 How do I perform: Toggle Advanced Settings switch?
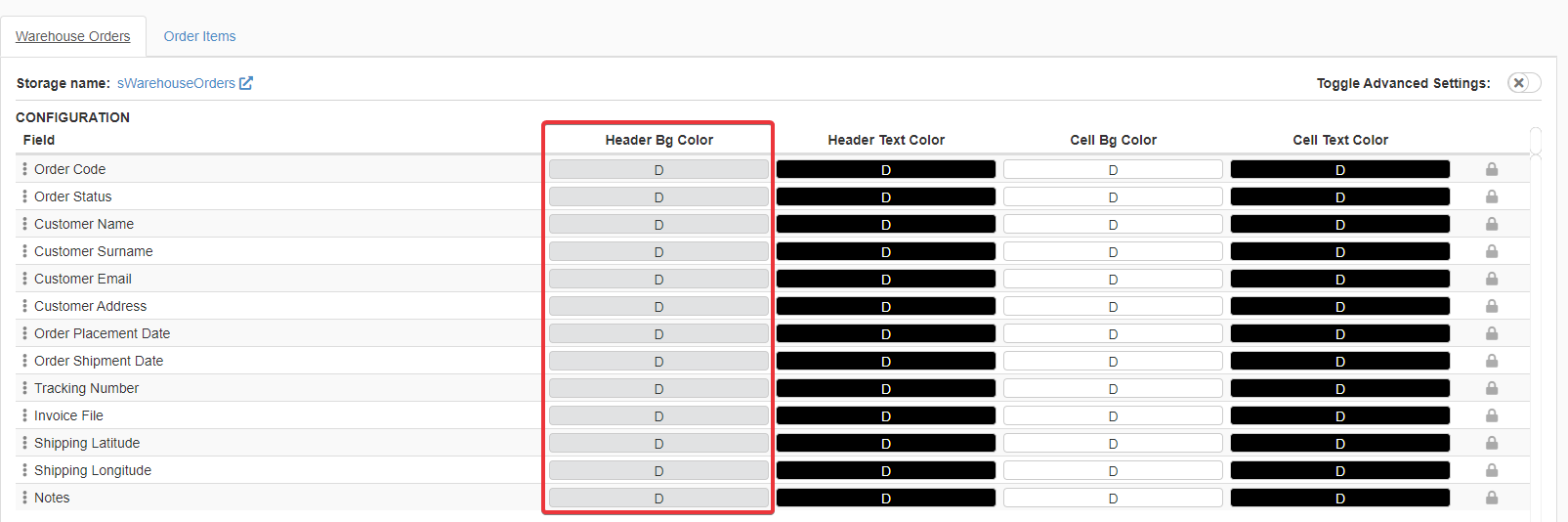[1523, 83]
